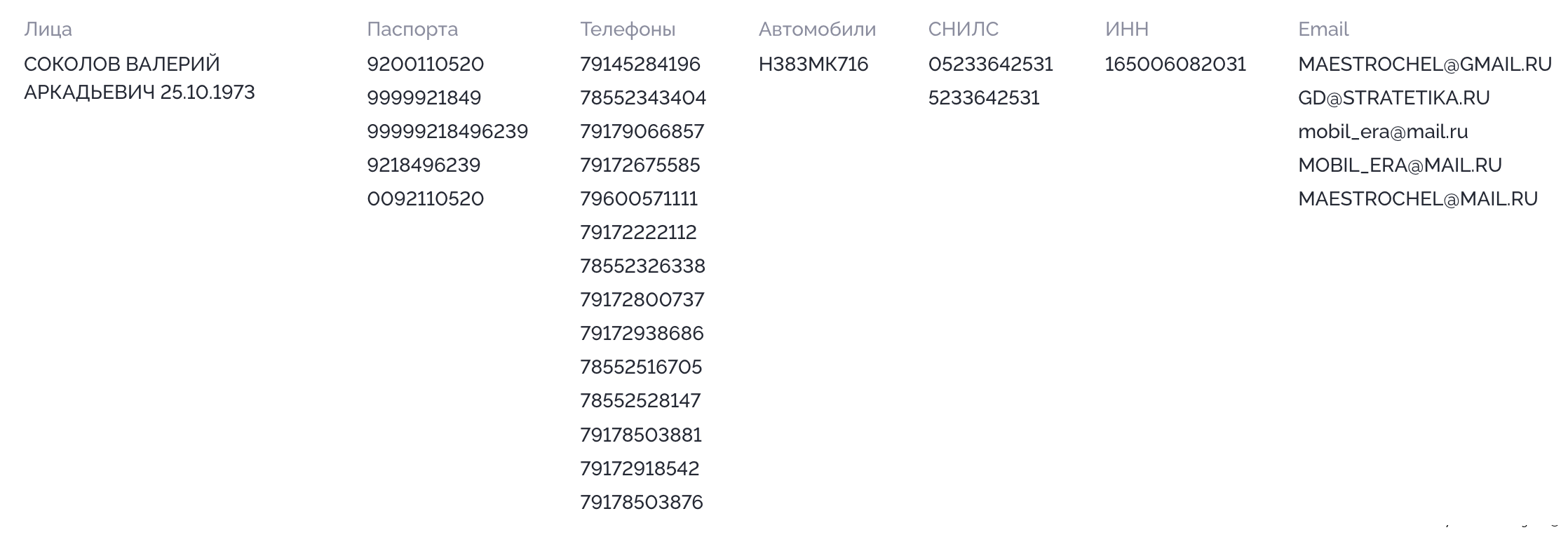Click the uppercase MOBIL_ERA@MAIL.RU entry

(1400, 165)
